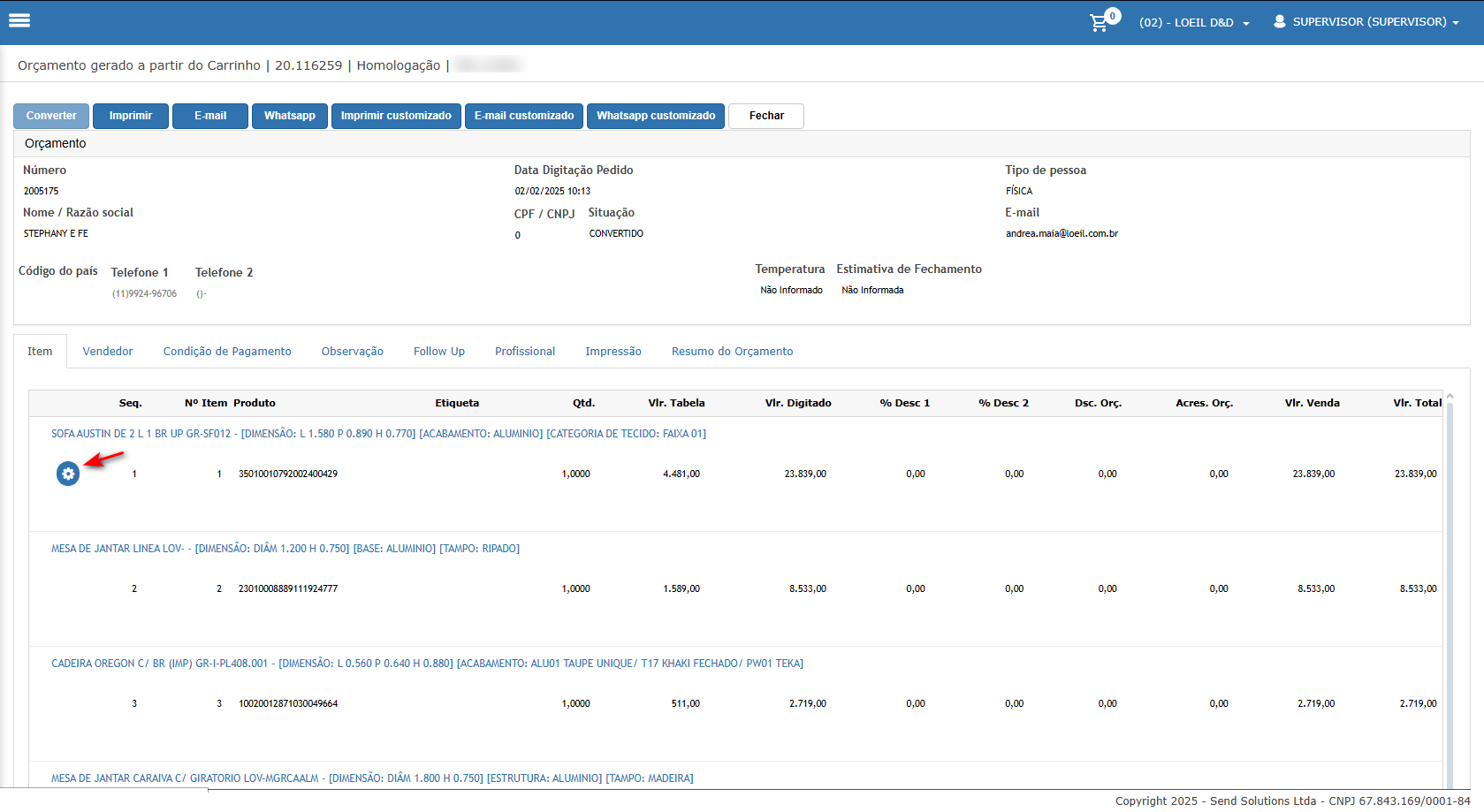Click the date 02/02/2025 10:13
Viewport: 1484px width, 812px height.
pyautogui.click(x=552, y=192)
